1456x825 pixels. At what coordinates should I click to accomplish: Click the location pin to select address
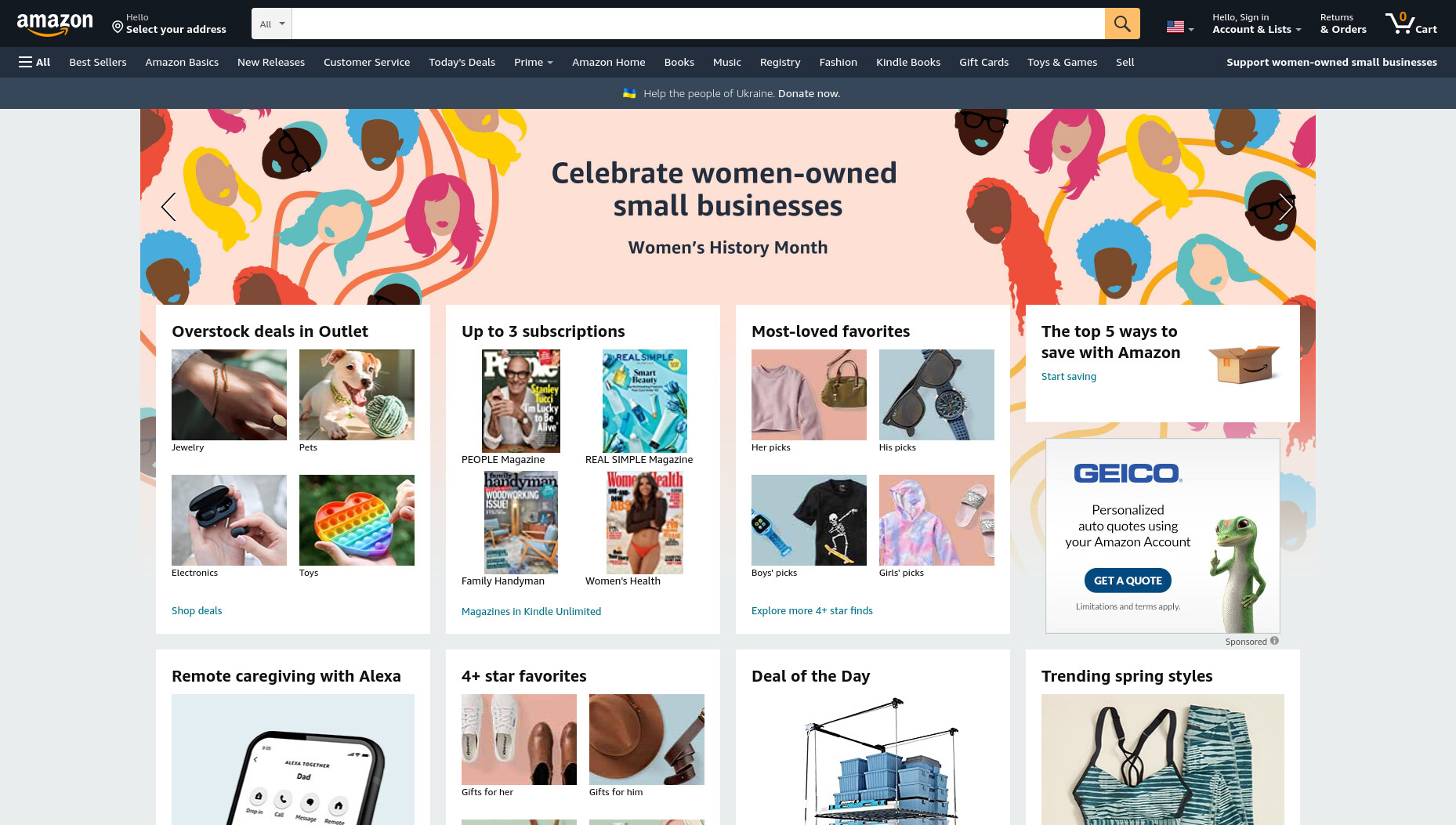pyautogui.click(x=118, y=27)
